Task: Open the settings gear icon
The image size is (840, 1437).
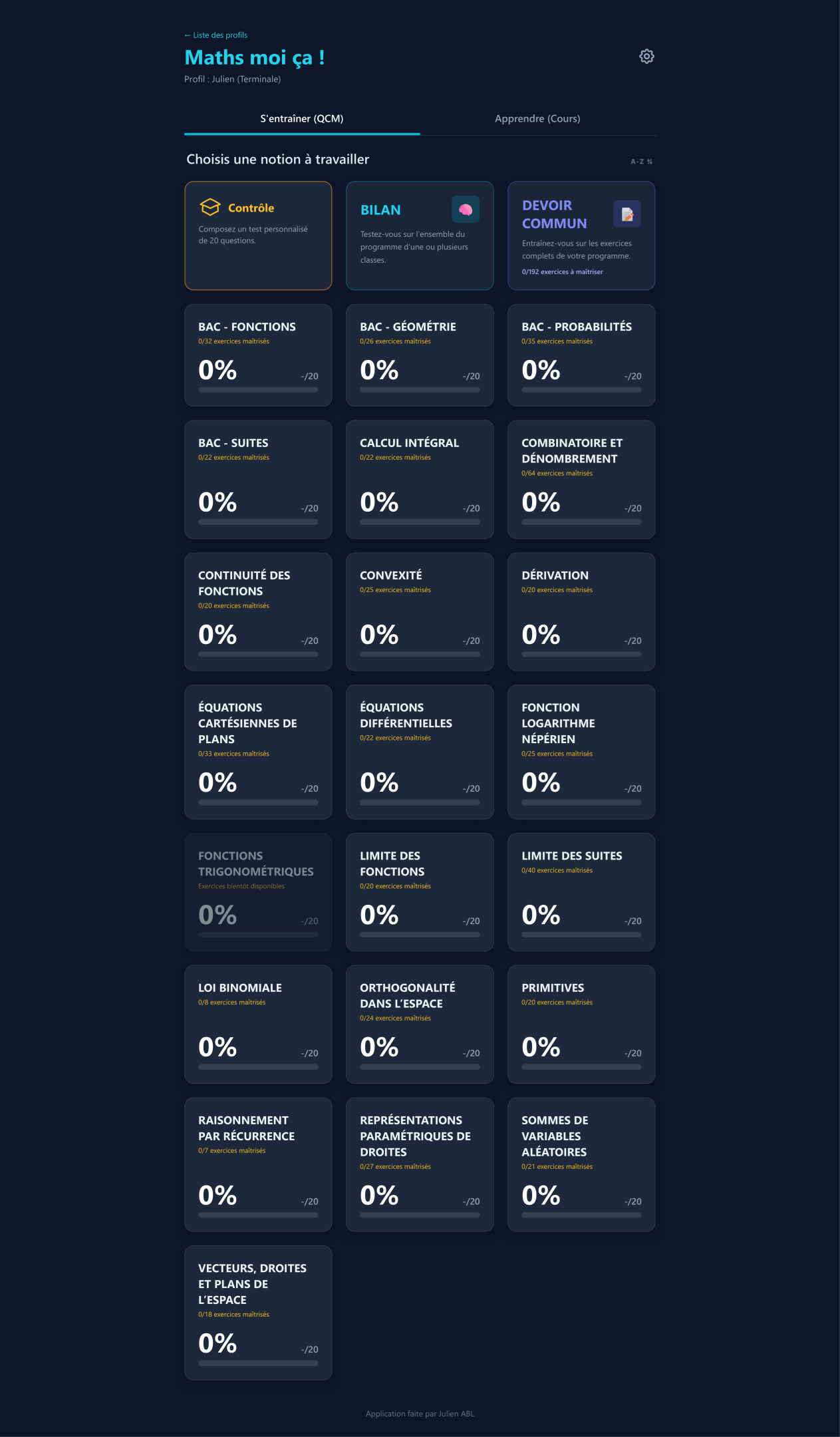Action: [646, 57]
